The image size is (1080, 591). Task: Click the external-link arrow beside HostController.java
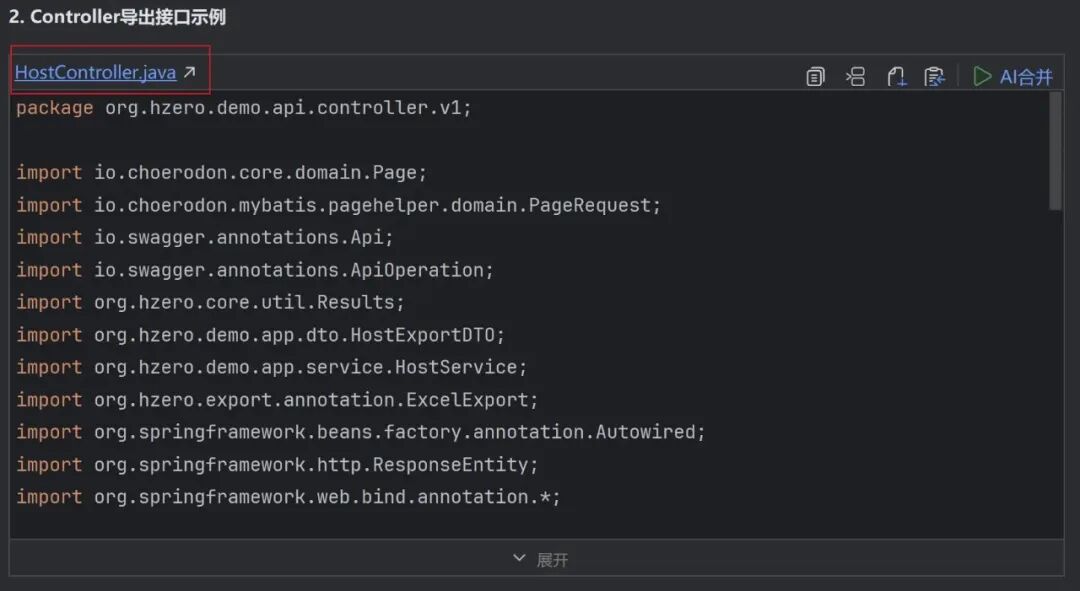point(189,73)
